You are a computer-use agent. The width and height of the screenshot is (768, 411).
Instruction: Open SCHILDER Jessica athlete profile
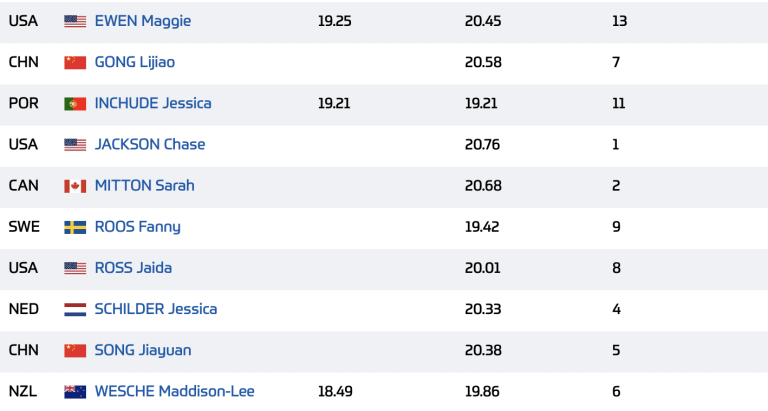156,309
